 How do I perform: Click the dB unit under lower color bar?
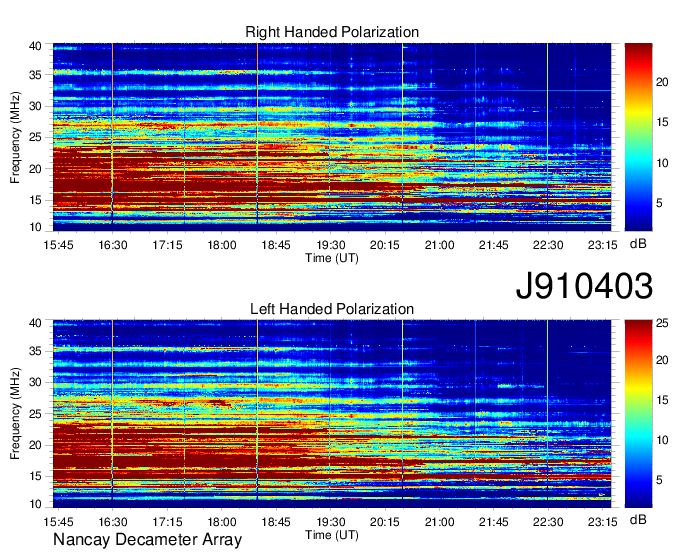coord(638,519)
